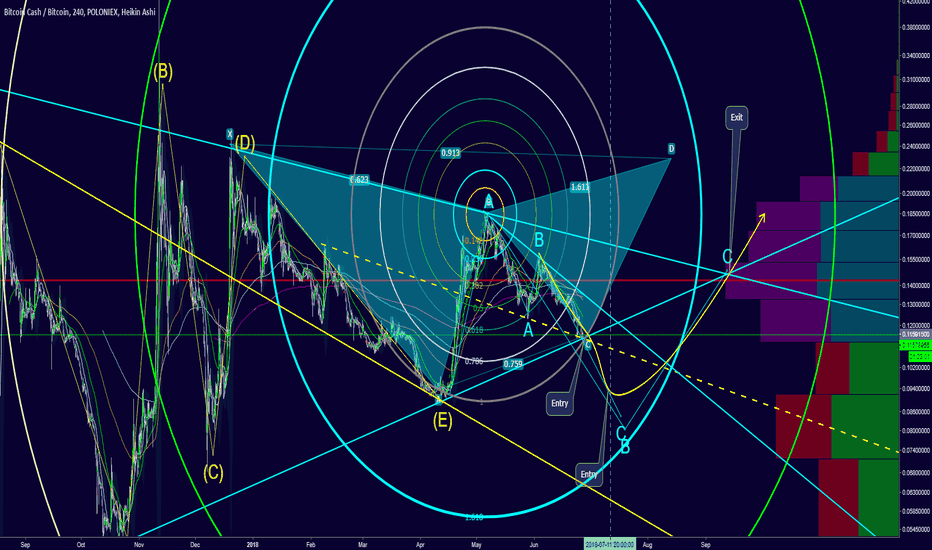The image size is (932, 550).
Task: Select the yellow (E) wave label
Action: (442, 421)
